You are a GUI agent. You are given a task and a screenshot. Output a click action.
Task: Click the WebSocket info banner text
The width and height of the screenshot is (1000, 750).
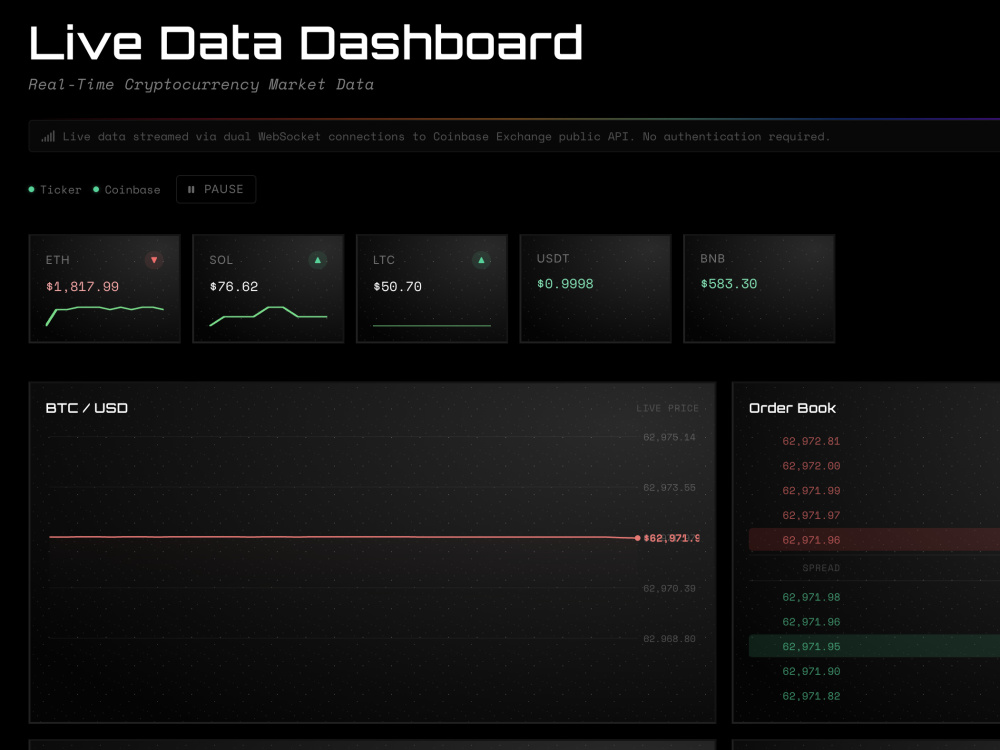pos(446,136)
